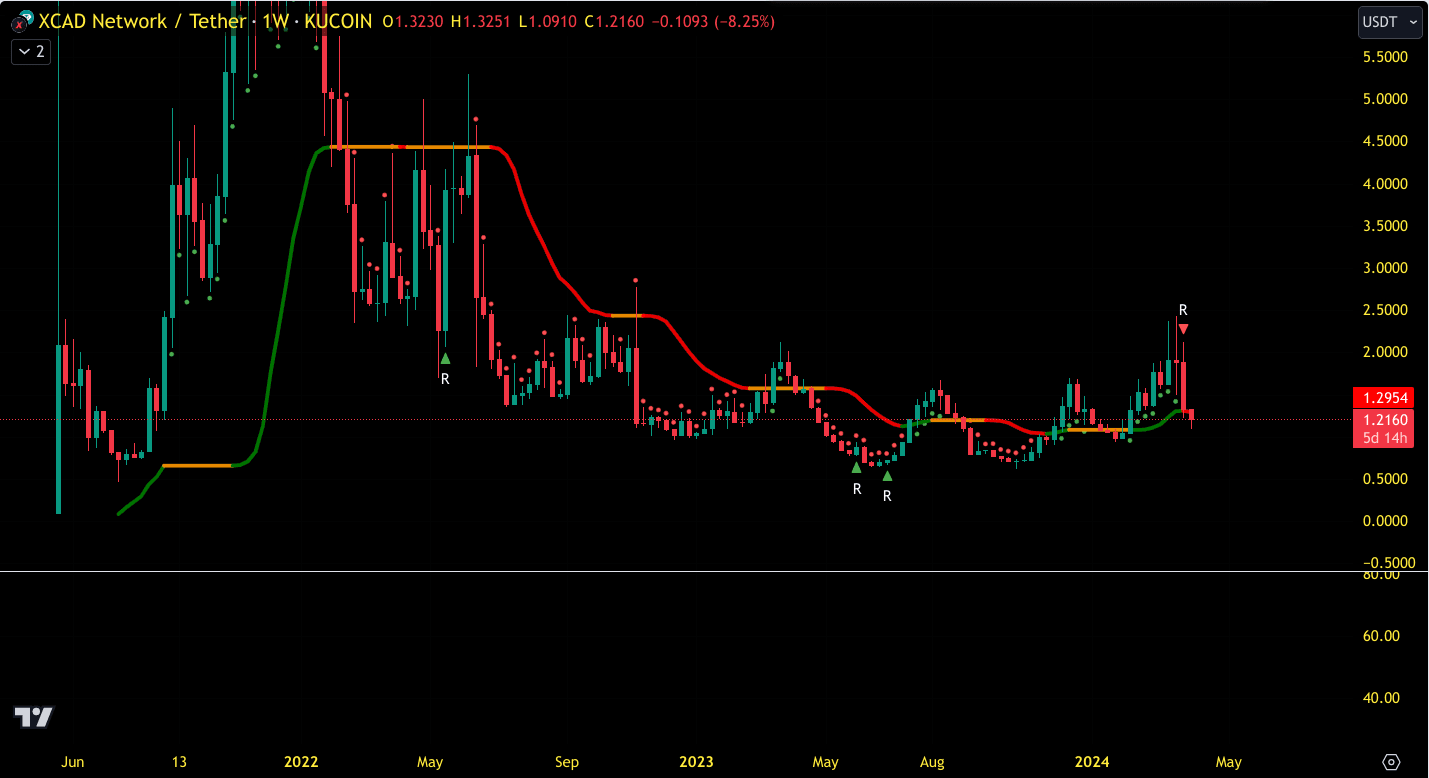The image size is (1429, 778).
Task: Click the 0.0000 price axis label
Action: click(x=1384, y=521)
